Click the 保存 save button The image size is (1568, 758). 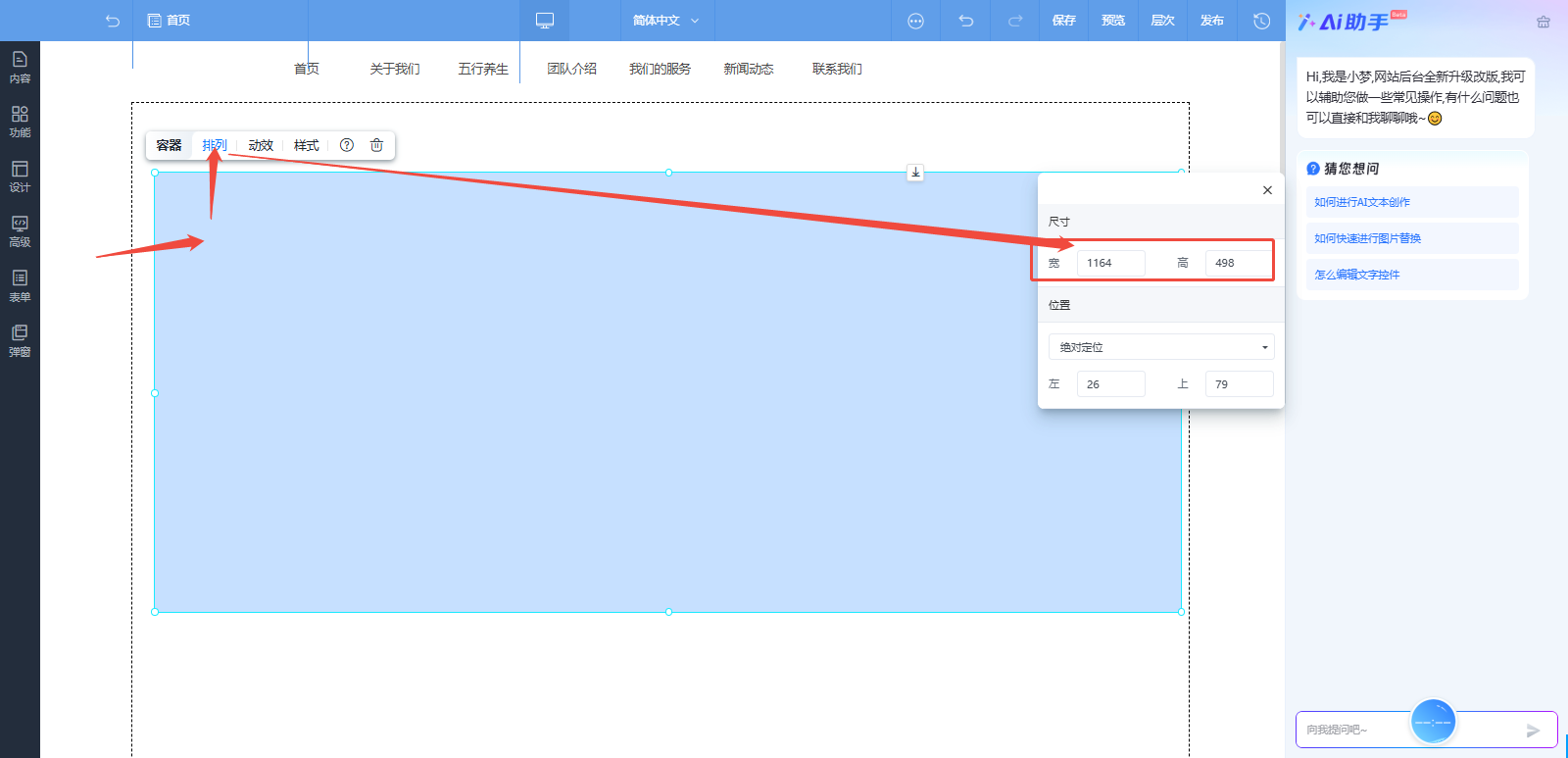[1063, 21]
